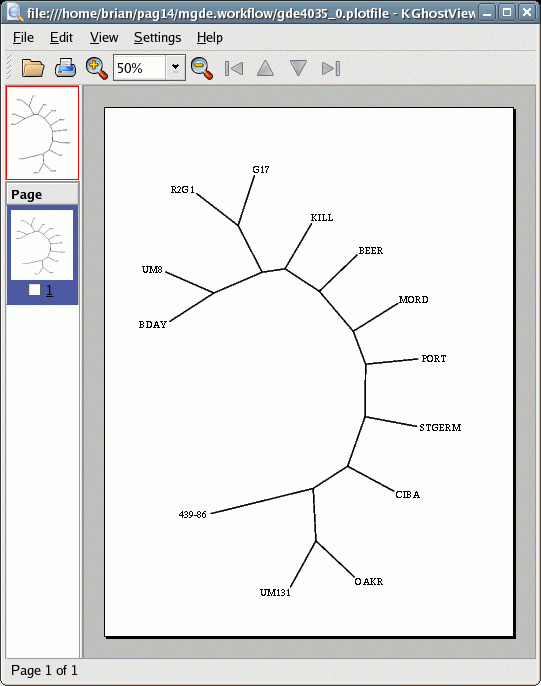Open the View menu
The height and width of the screenshot is (686, 541).
(104, 38)
